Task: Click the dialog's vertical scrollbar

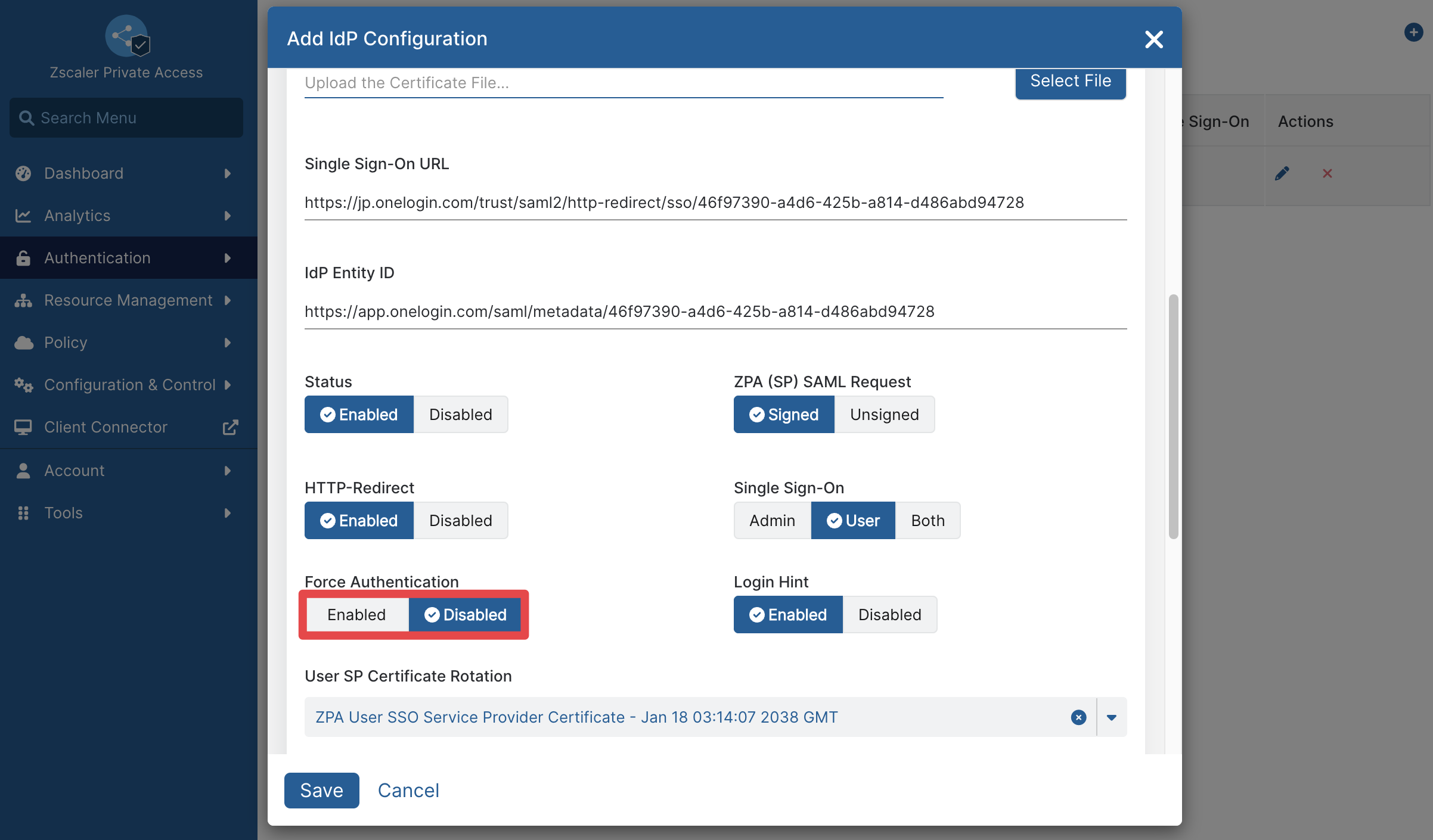Action: [1173, 416]
